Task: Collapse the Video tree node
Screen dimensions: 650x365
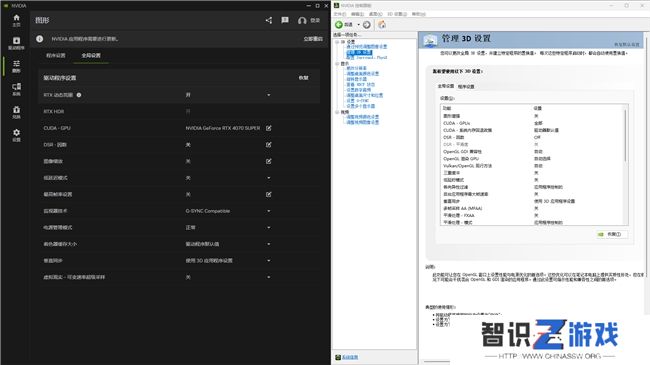Action: click(337, 112)
